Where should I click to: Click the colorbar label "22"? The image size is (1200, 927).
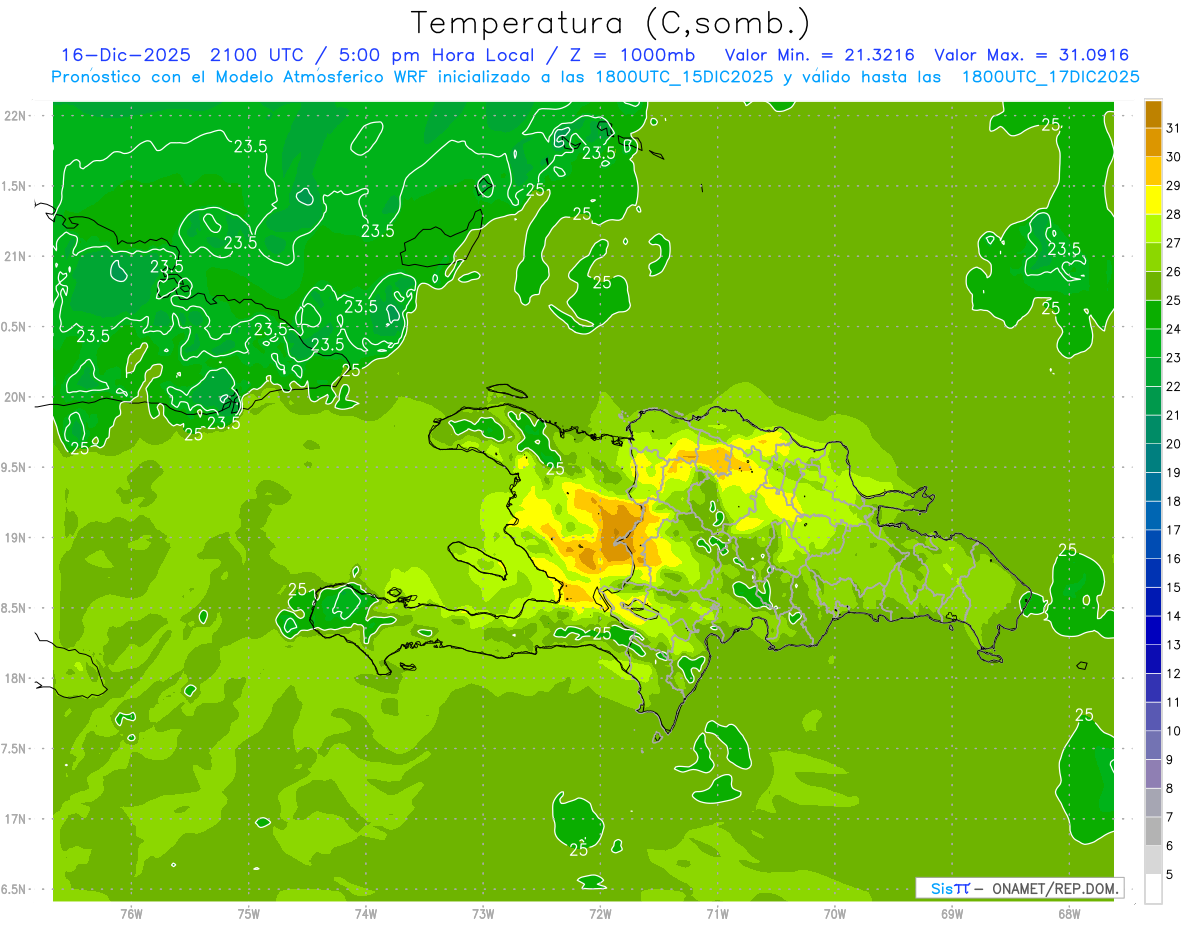pos(1173,387)
